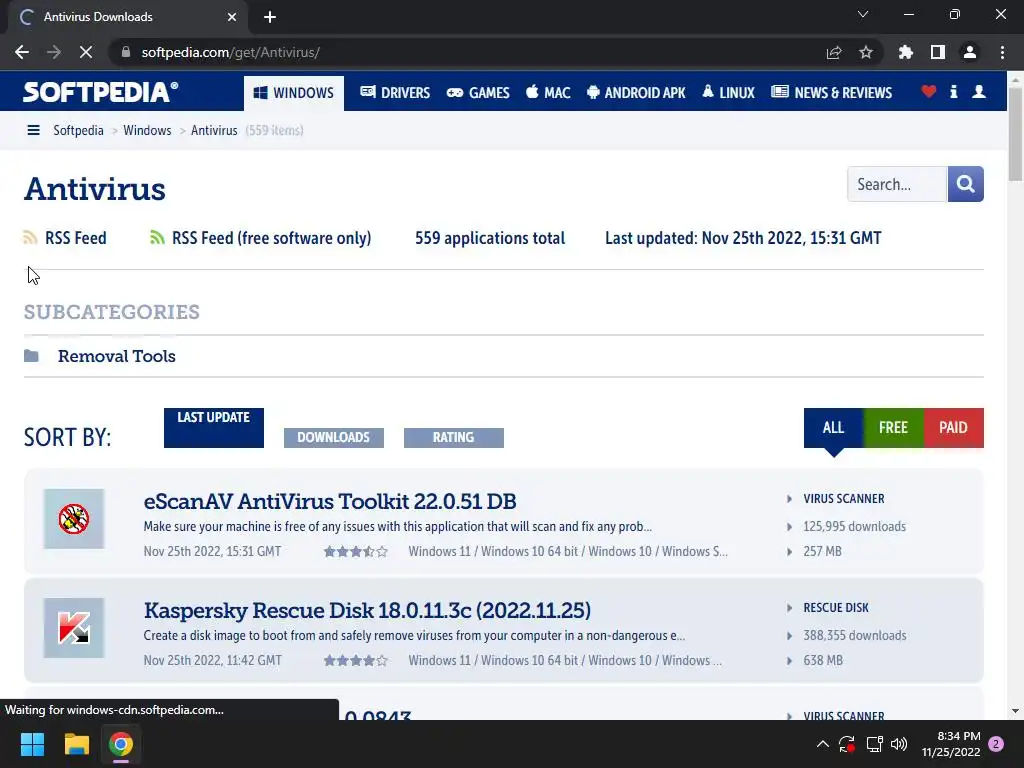The width and height of the screenshot is (1024, 768).
Task: Sort by Downloads
Action: click(334, 438)
